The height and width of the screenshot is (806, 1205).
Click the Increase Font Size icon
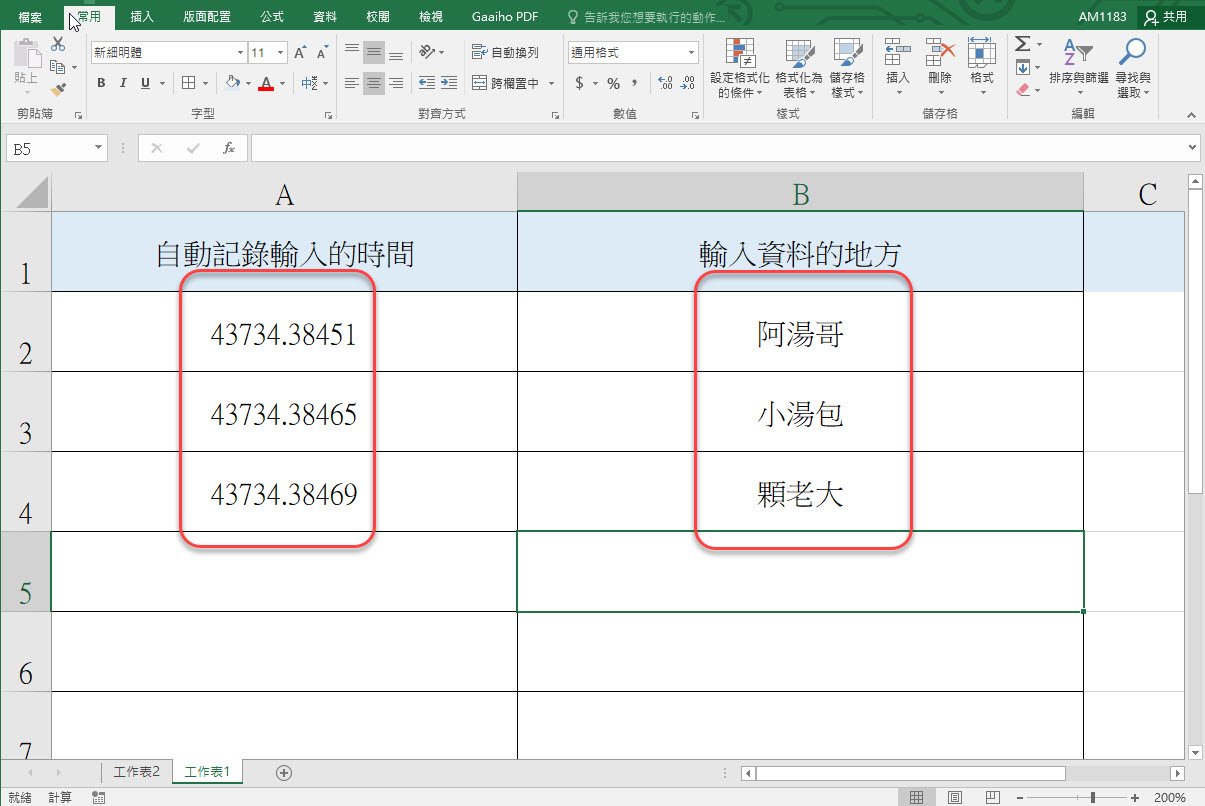point(301,53)
